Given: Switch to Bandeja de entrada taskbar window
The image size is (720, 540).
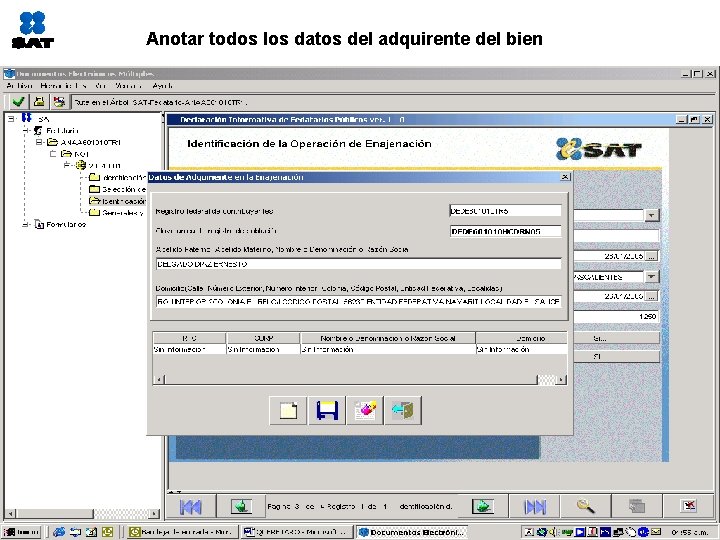Looking at the screenshot, I should pyautogui.click(x=181, y=532).
